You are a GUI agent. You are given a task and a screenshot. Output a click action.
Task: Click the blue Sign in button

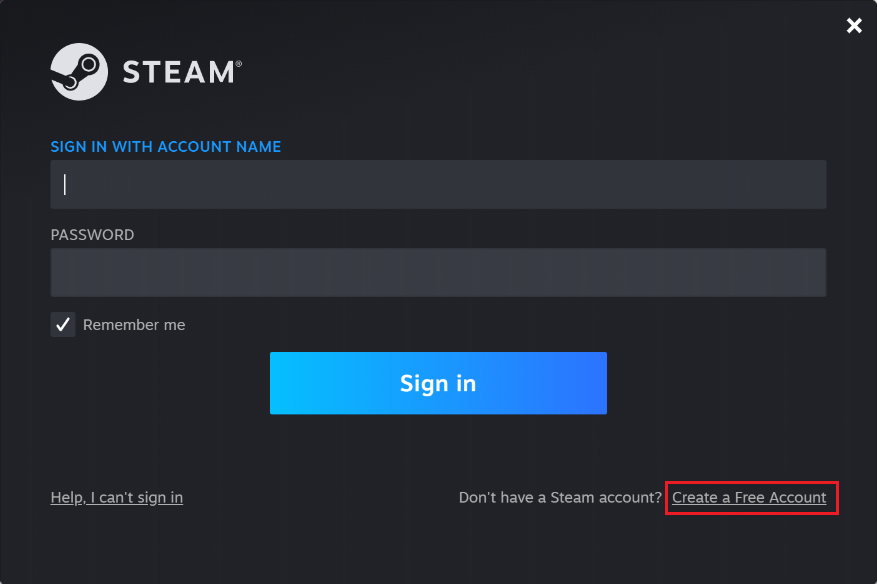(438, 383)
